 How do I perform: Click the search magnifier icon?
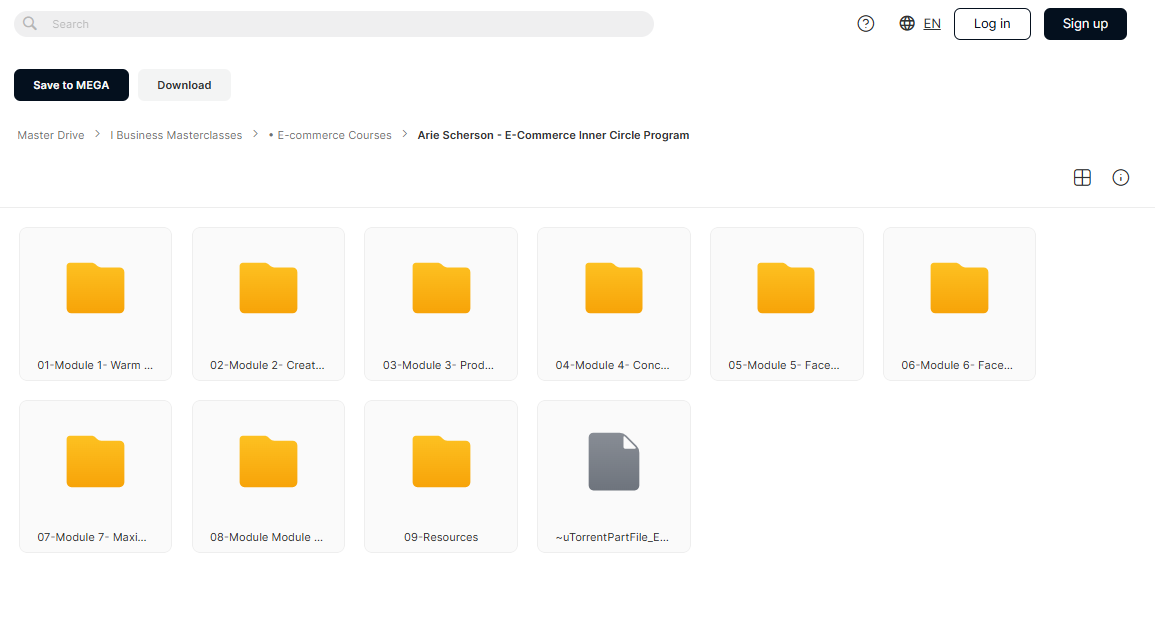coord(30,24)
